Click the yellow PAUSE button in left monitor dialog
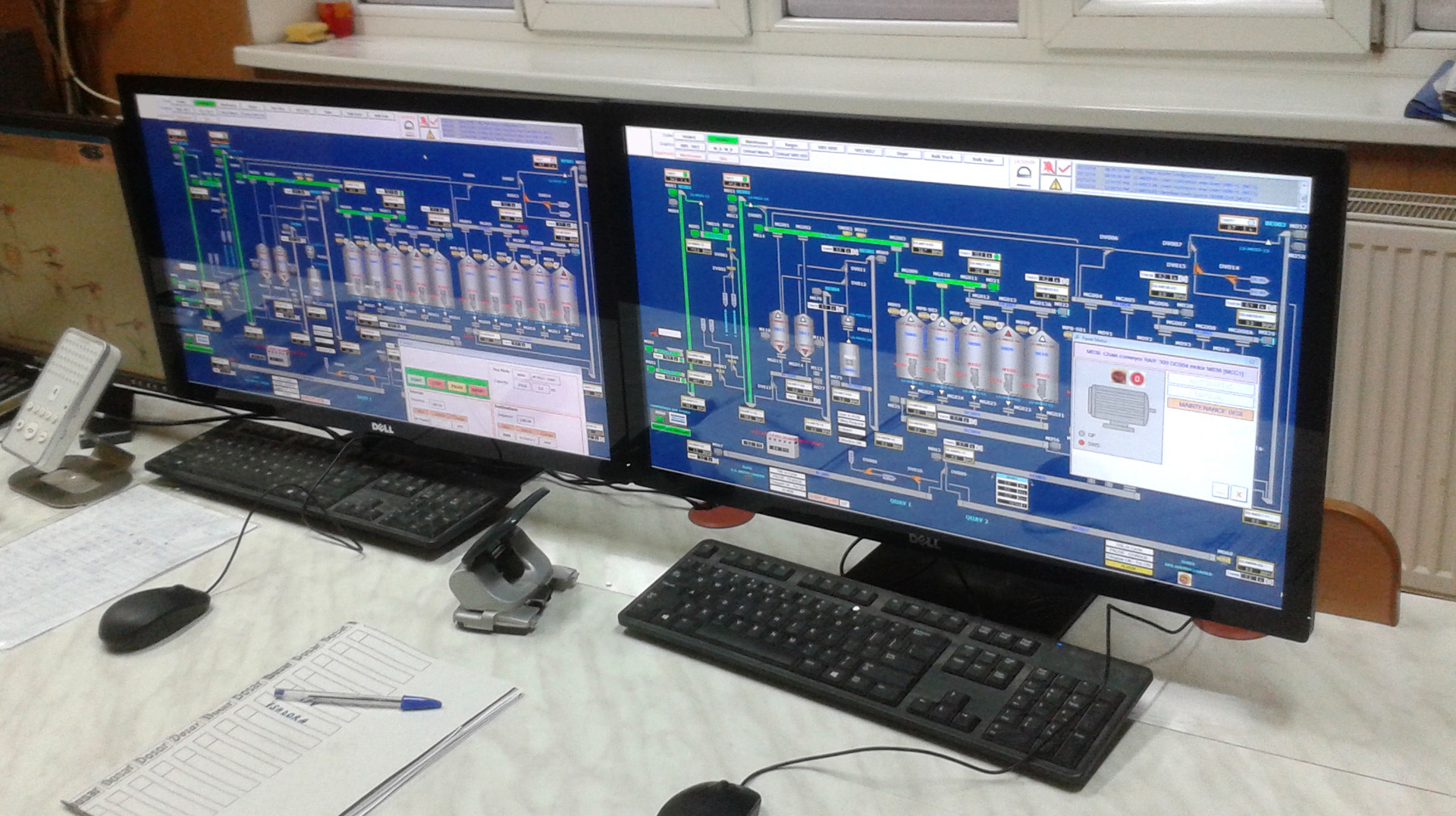This screenshot has height=816, width=1456. [457, 387]
